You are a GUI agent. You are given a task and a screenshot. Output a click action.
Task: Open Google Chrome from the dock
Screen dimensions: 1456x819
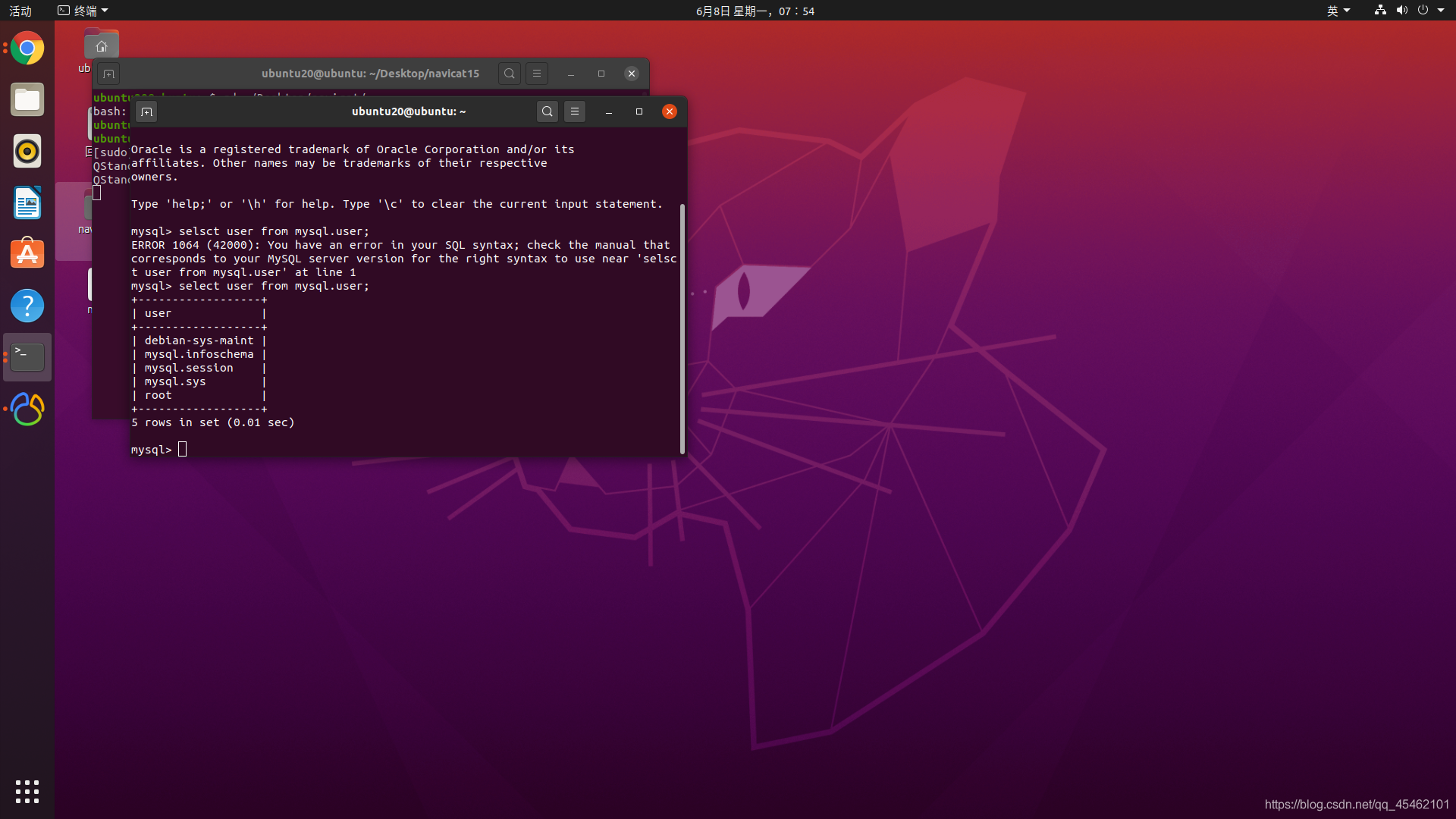pyautogui.click(x=27, y=49)
